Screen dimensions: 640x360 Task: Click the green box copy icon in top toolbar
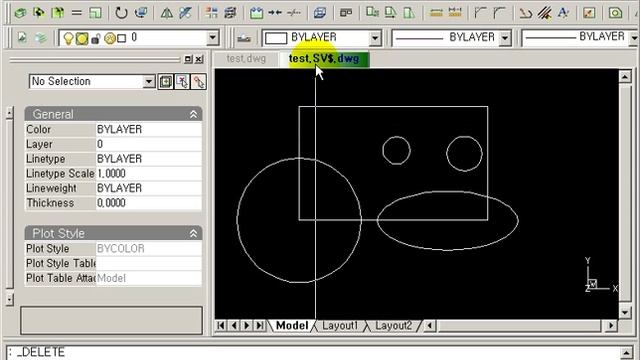20,13
